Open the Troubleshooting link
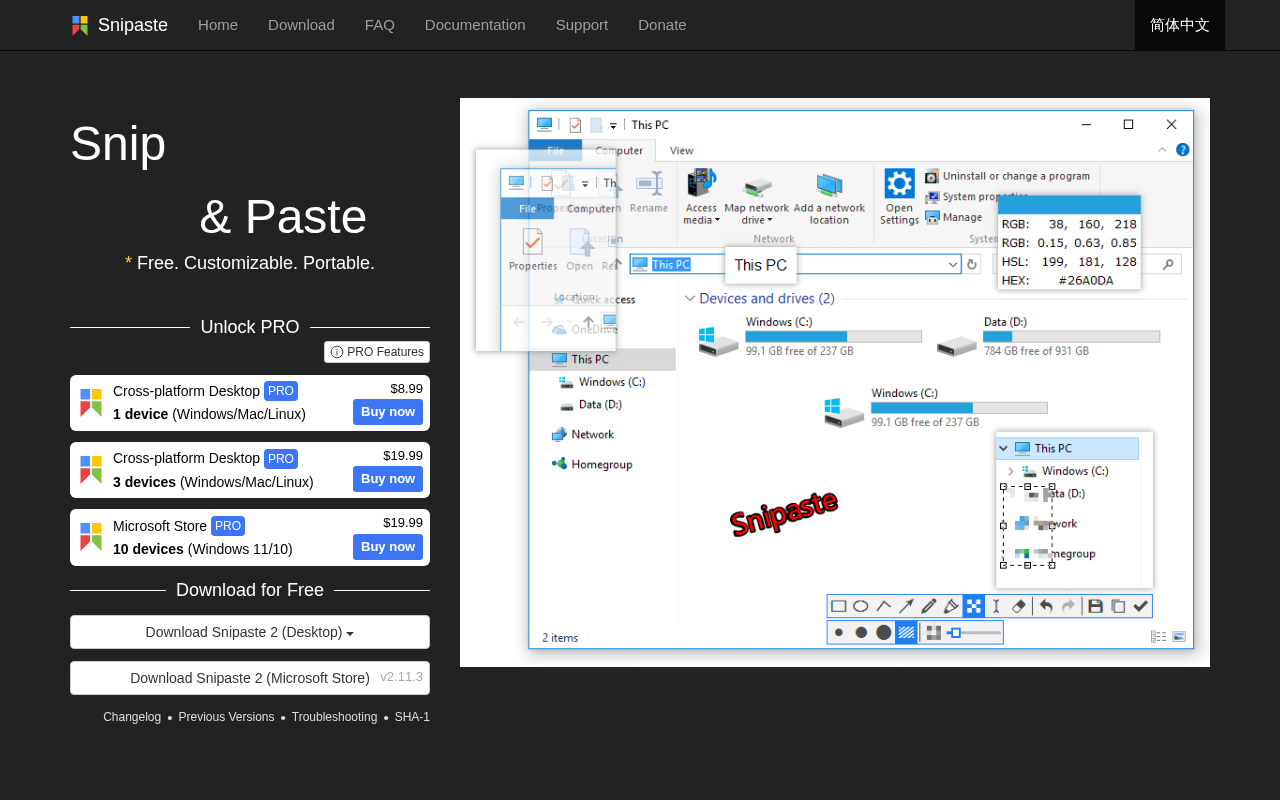The width and height of the screenshot is (1280, 800). pyautogui.click(x=334, y=717)
